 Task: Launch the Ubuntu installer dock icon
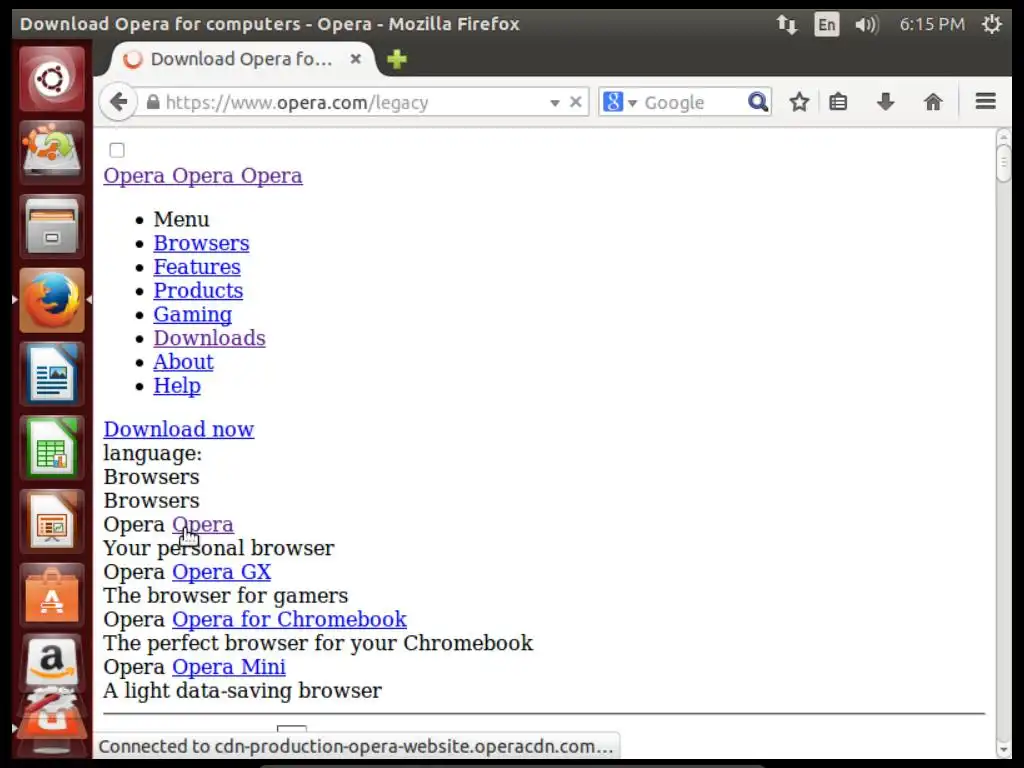point(52,153)
